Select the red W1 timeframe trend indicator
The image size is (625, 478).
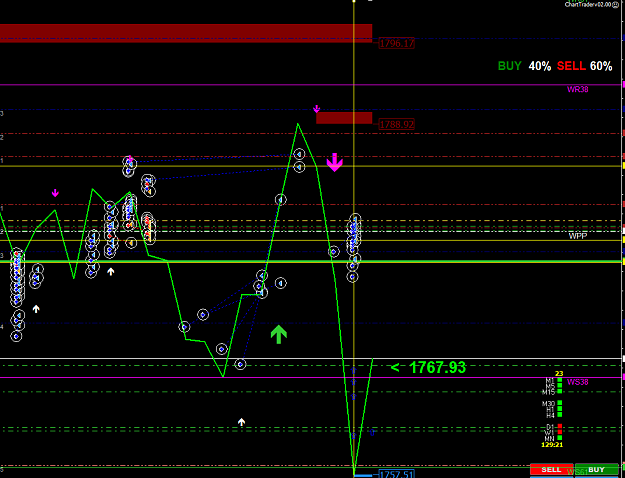point(560,432)
